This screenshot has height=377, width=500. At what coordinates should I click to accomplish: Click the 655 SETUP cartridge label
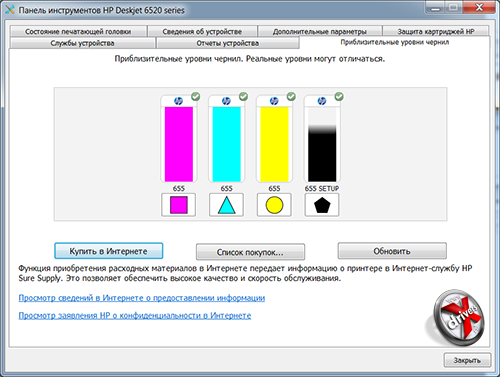point(322,189)
